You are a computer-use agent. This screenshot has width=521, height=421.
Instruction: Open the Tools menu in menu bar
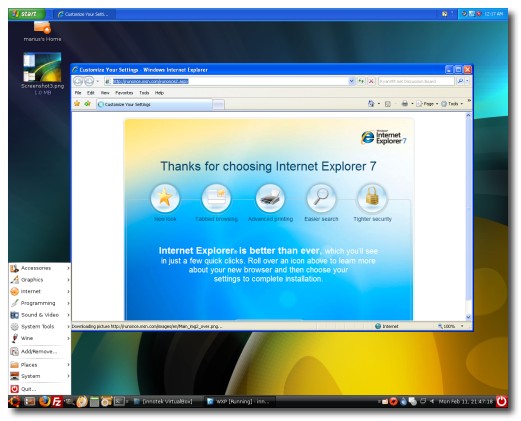click(144, 93)
